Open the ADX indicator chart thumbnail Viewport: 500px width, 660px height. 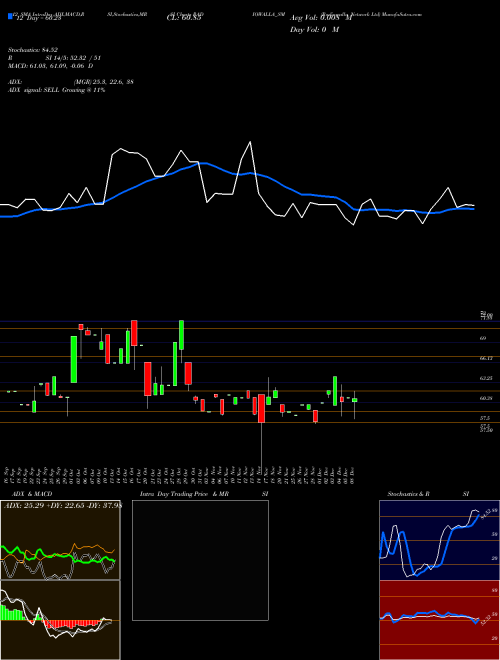click(60, 540)
